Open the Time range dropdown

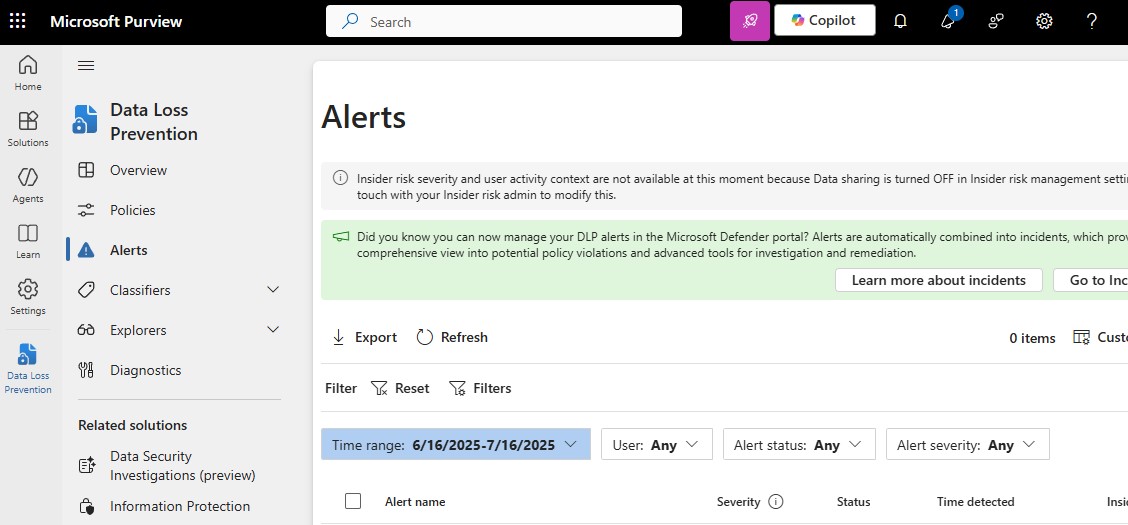(455, 444)
